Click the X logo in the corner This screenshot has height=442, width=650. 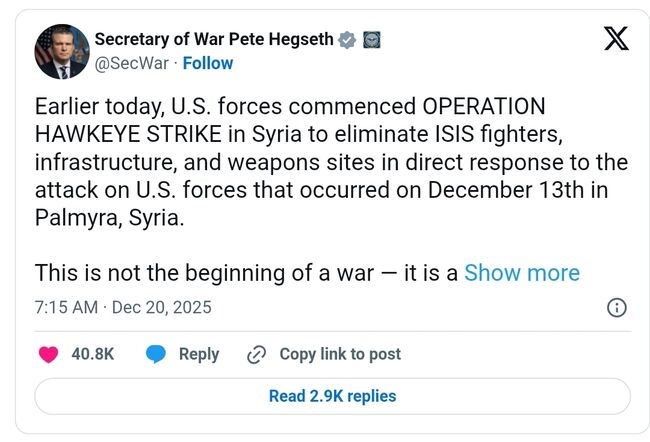click(616, 40)
